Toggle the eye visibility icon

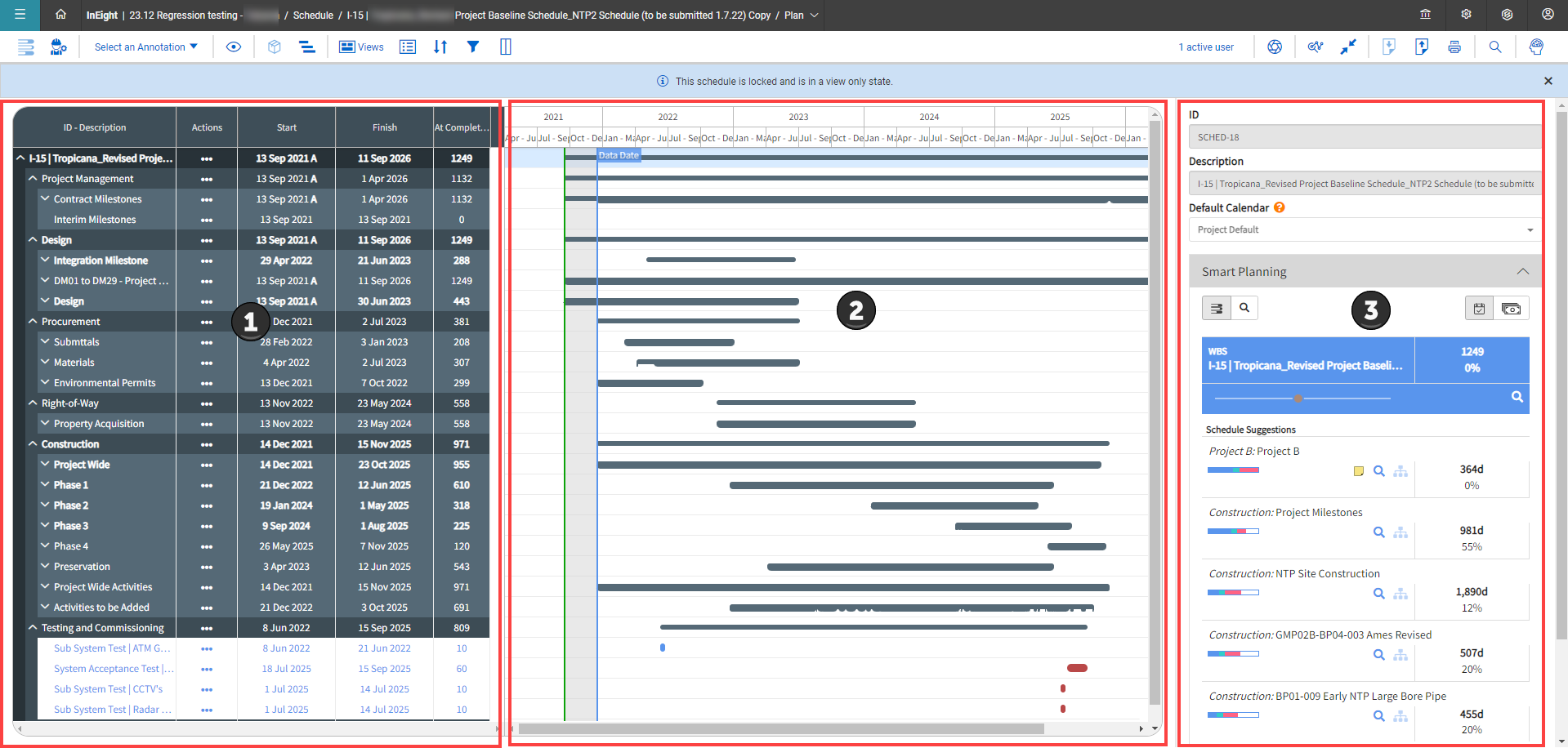(x=234, y=47)
